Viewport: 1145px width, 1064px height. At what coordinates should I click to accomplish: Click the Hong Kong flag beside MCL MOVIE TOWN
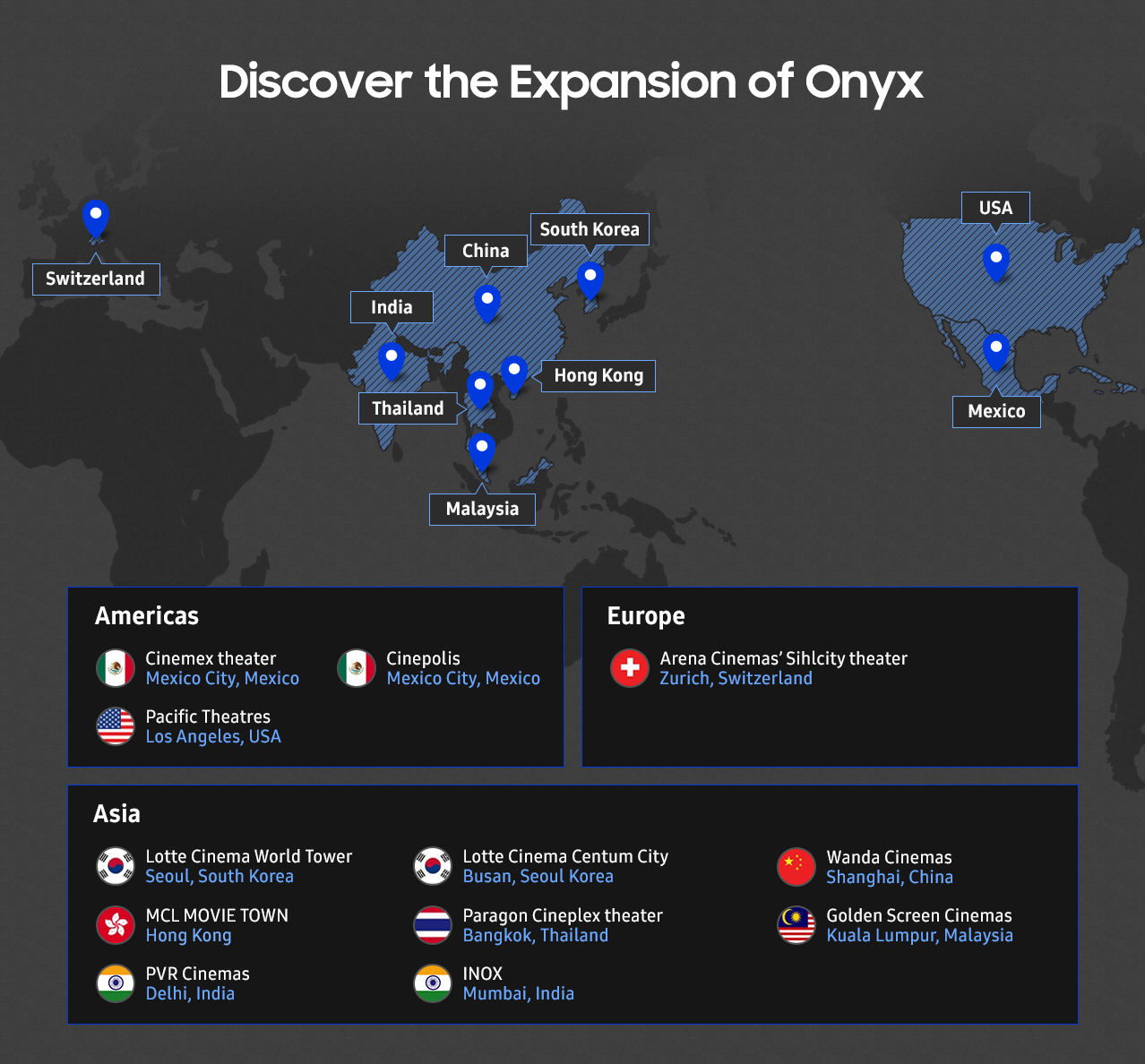coord(116,925)
